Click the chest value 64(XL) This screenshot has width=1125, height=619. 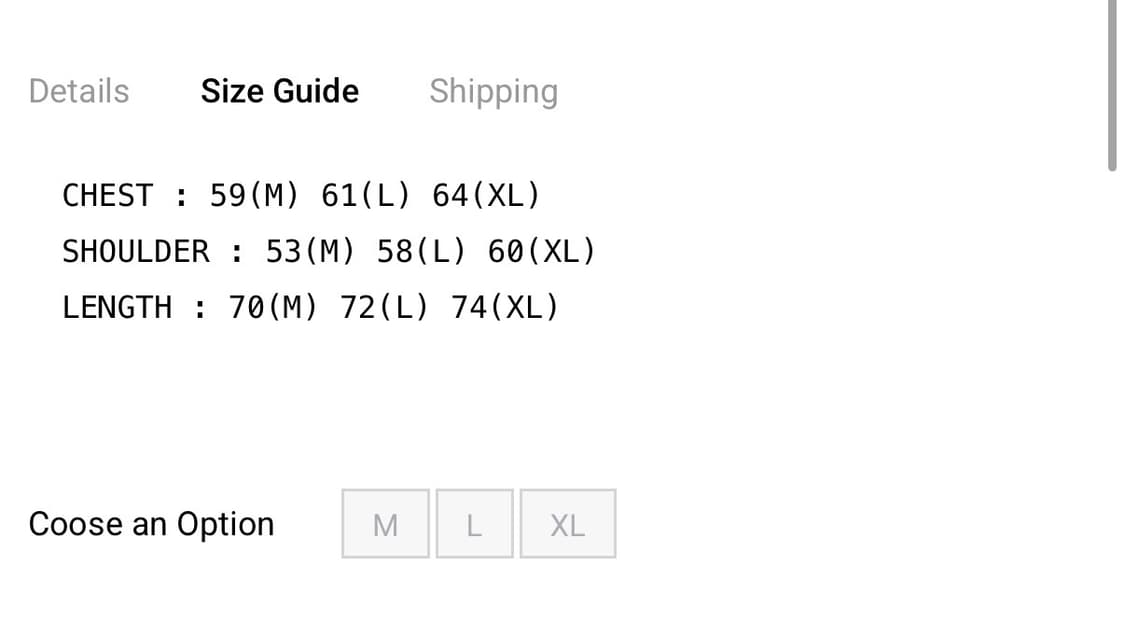[486, 195]
